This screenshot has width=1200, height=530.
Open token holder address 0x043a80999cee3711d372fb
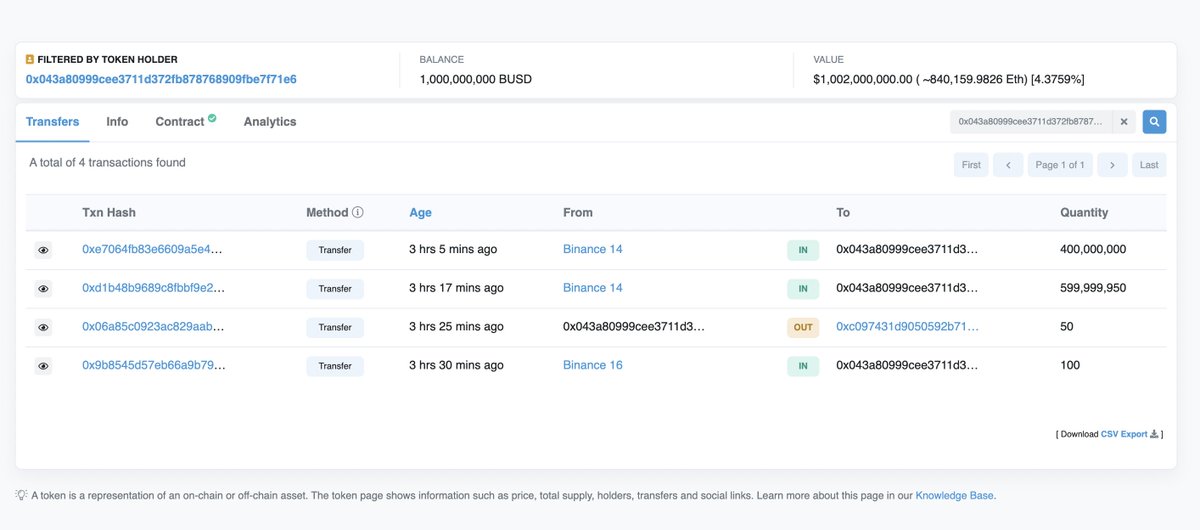pos(161,79)
